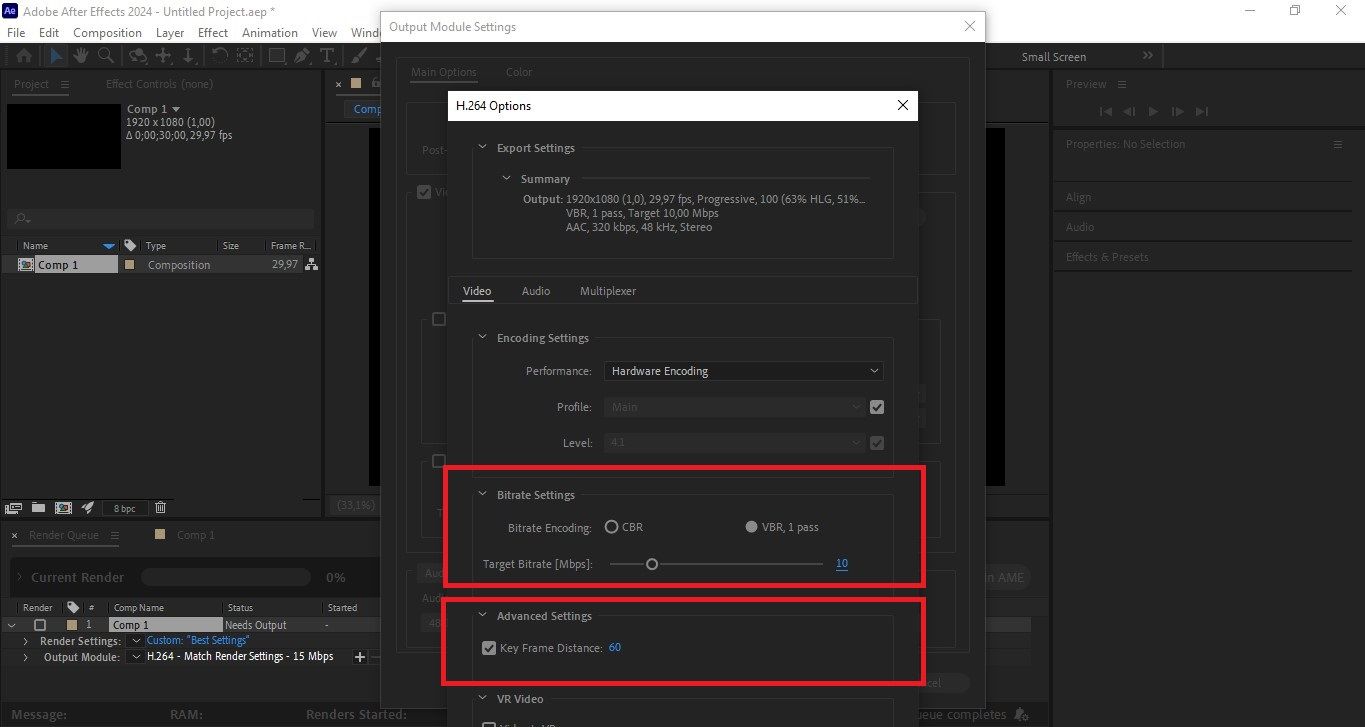
Task: Select the Rotate tool
Action: point(219,55)
